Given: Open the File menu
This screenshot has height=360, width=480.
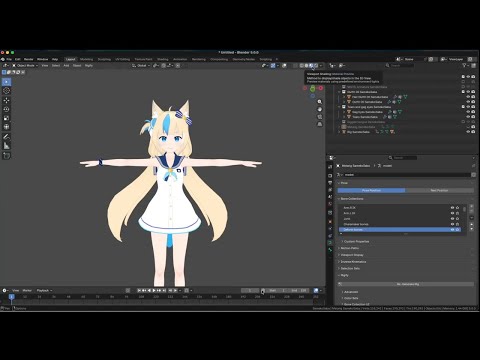Looking at the screenshot, I should pos(9,59).
